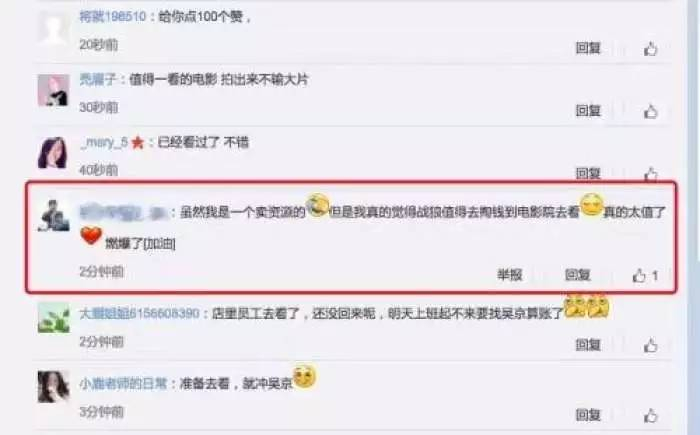Like _mary_5's comment 已经看过了 不错
Screen dimensions: 700x435
(650, 174)
